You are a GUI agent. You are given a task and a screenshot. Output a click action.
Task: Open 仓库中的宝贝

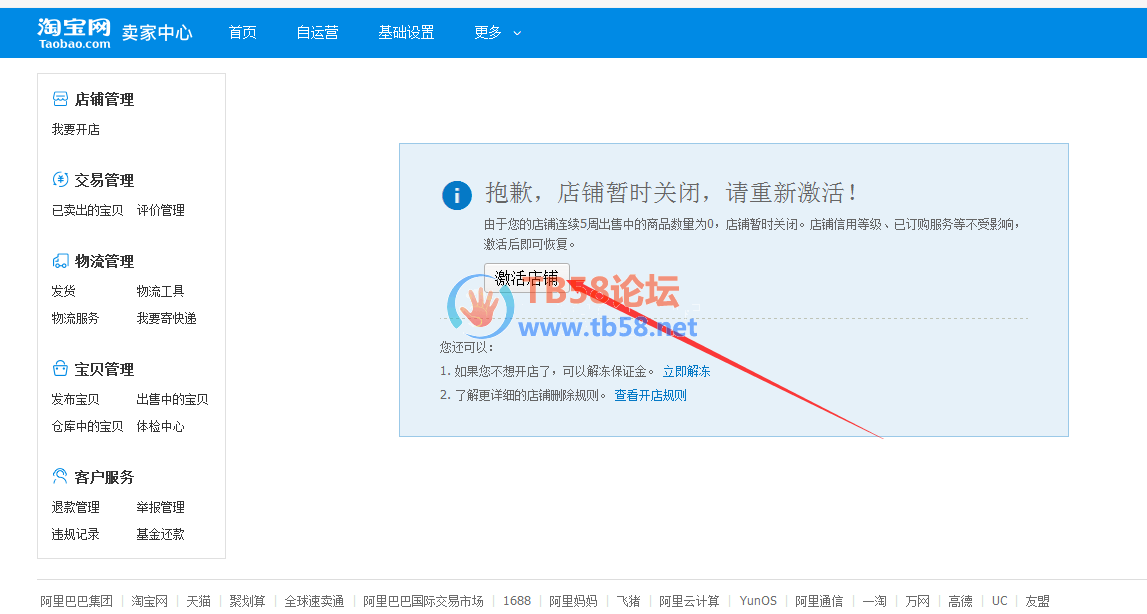(x=87, y=427)
